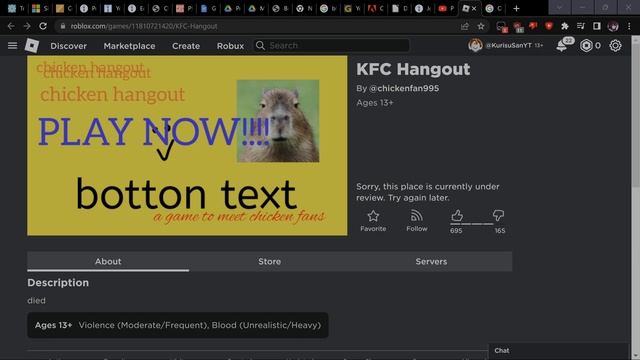Open the media control playlist icon
640x360 pixels.
(x=581, y=26)
